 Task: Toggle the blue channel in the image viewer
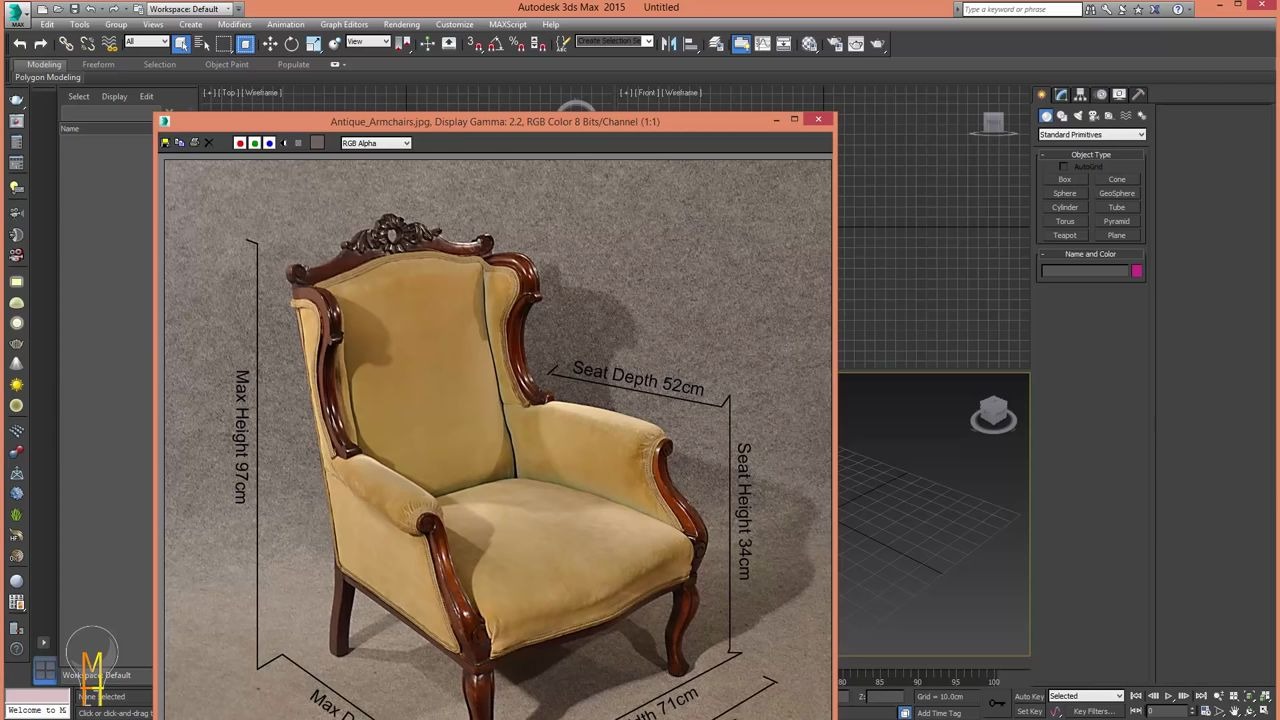(x=268, y=142)
